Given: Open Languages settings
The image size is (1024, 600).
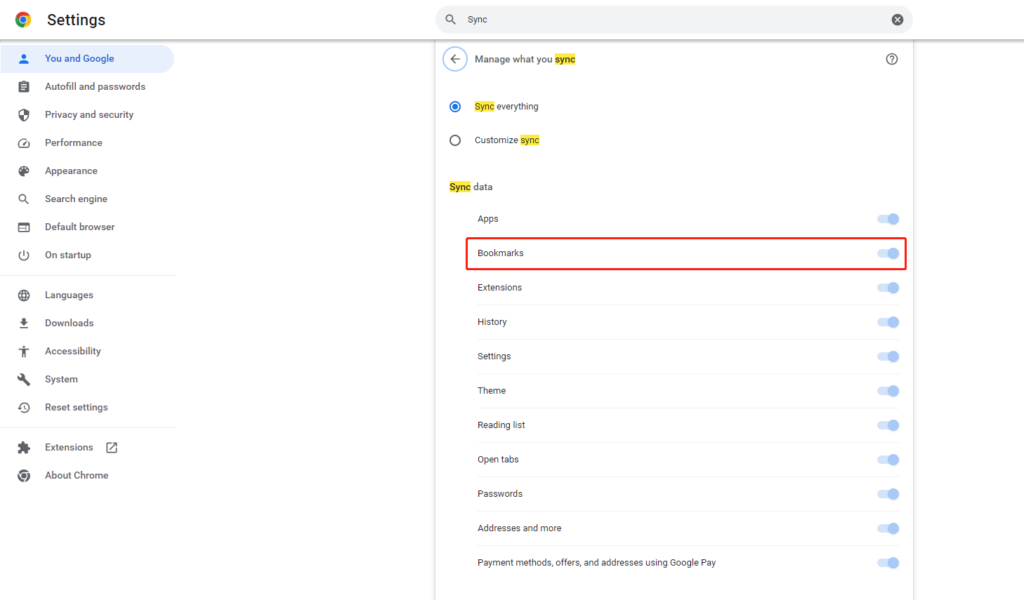Looking at the screenshot, I should pyautogui.click(x=88, y=295).
